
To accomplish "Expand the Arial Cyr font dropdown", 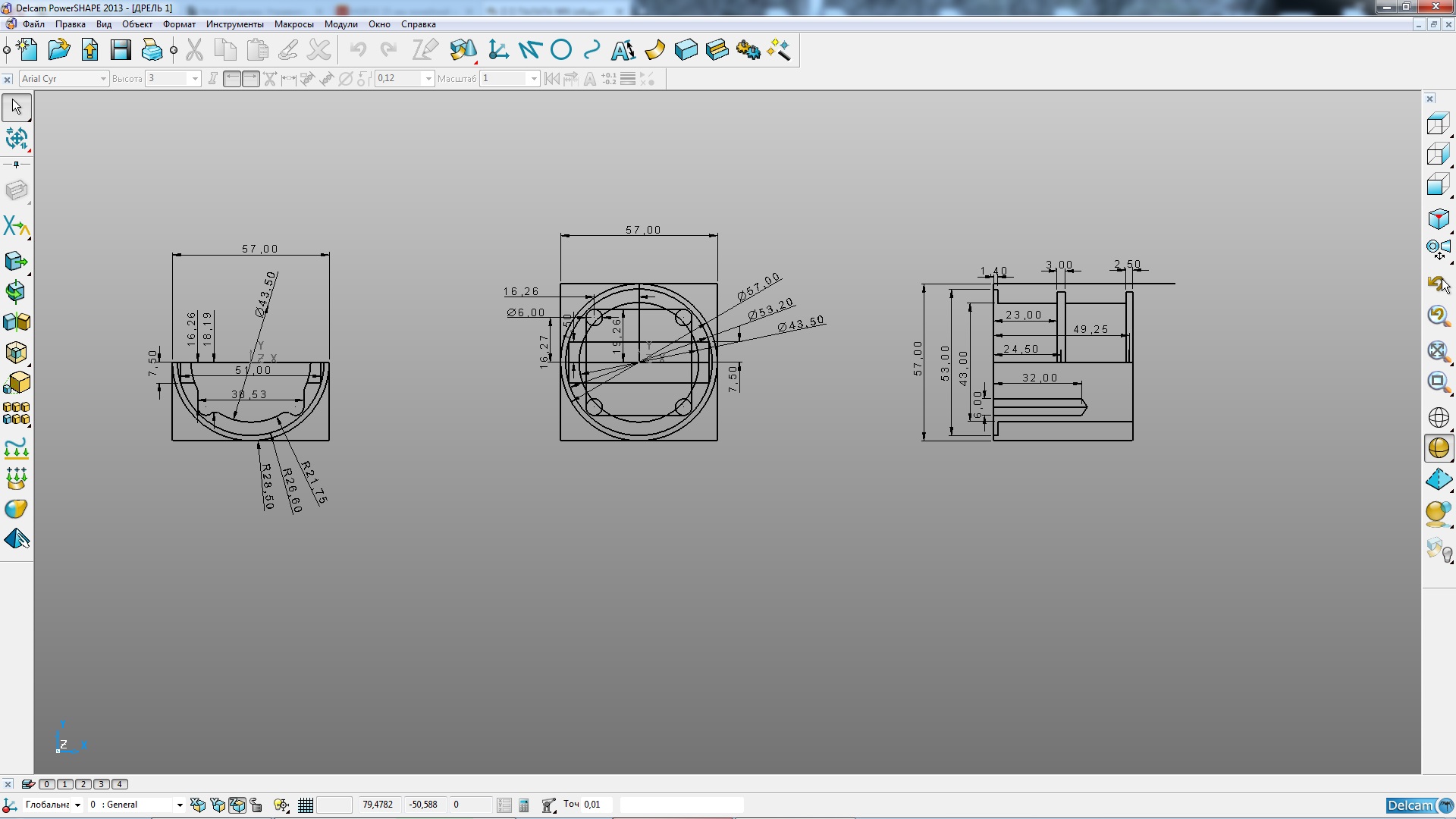I will coord(103,79).
